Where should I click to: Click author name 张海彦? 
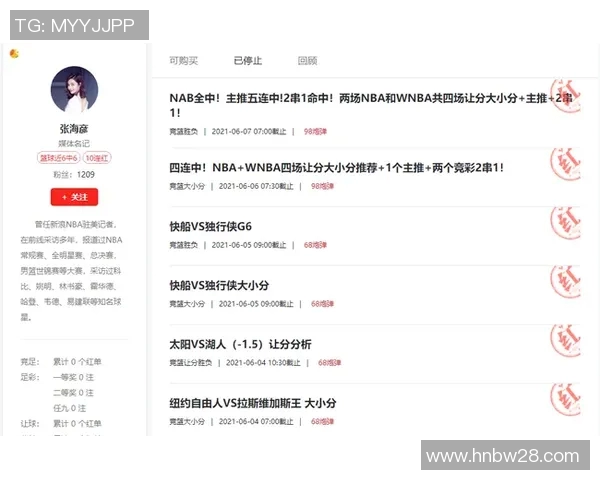coord(74,129)
